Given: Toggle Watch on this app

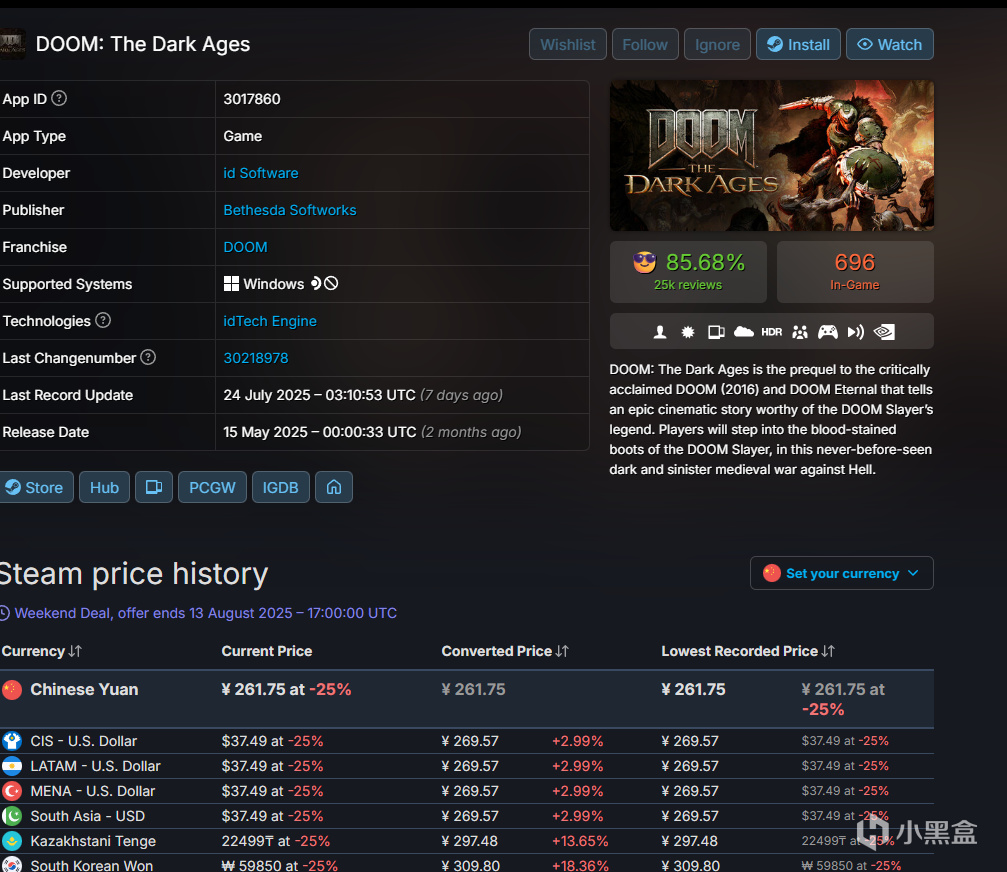Looking at the screenshot, I should [889, 44].
